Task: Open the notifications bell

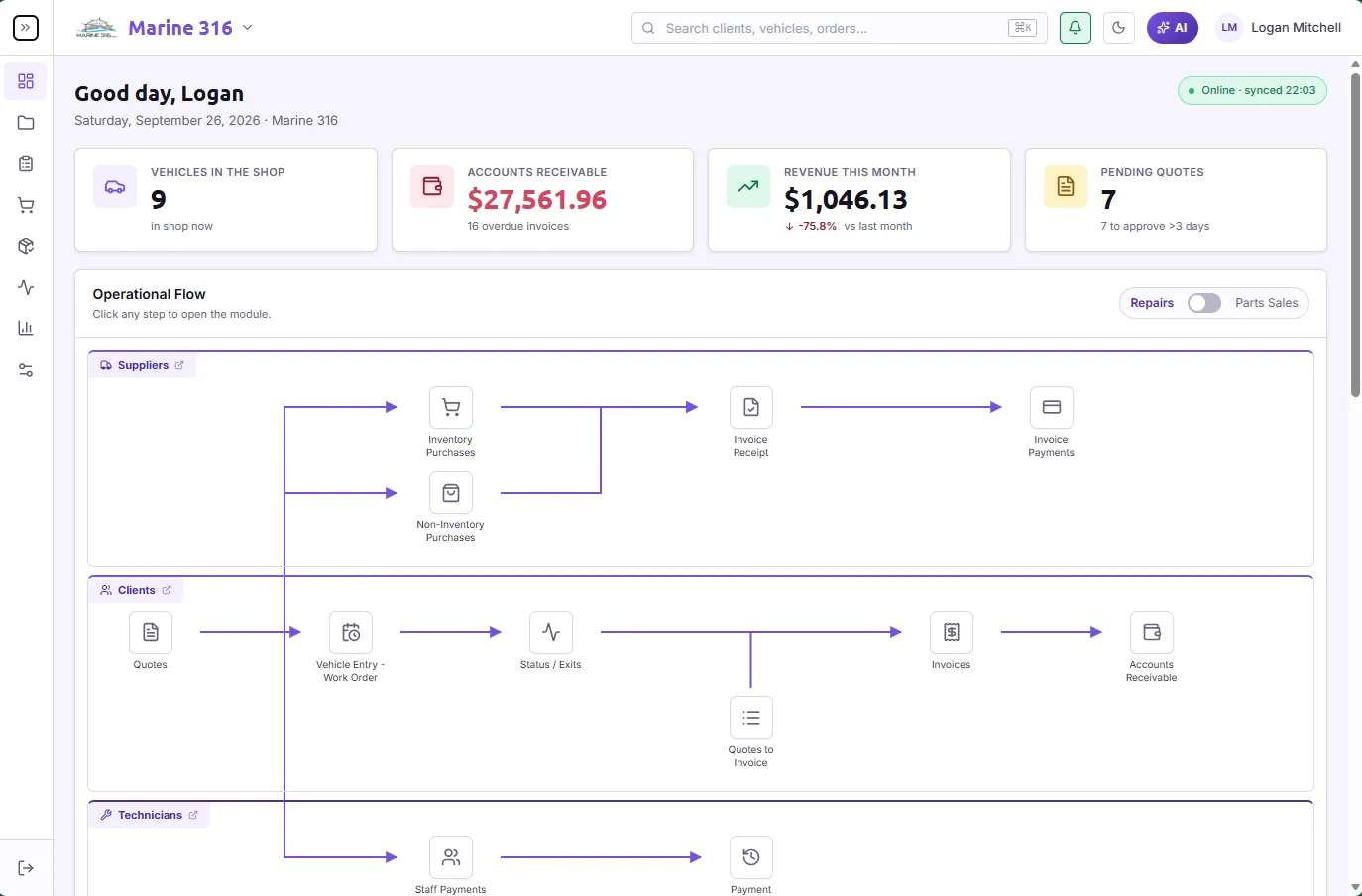Action: click(1076, 28)
